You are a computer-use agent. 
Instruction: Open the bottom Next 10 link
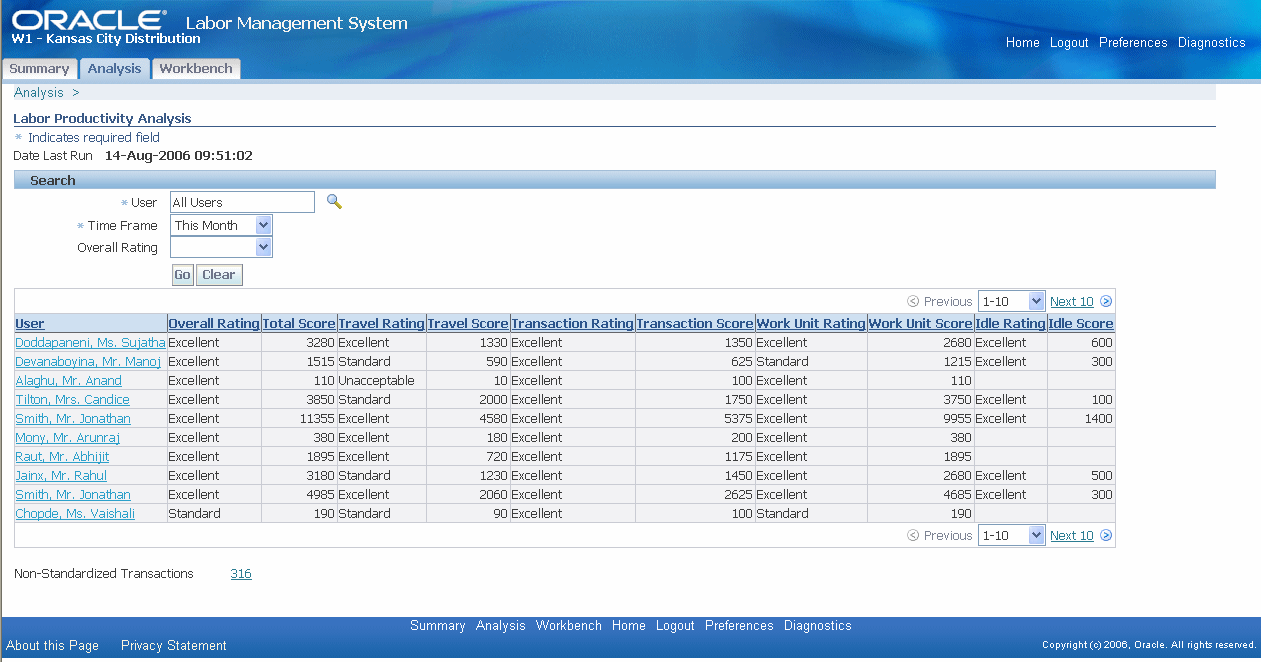[1071, 536]
